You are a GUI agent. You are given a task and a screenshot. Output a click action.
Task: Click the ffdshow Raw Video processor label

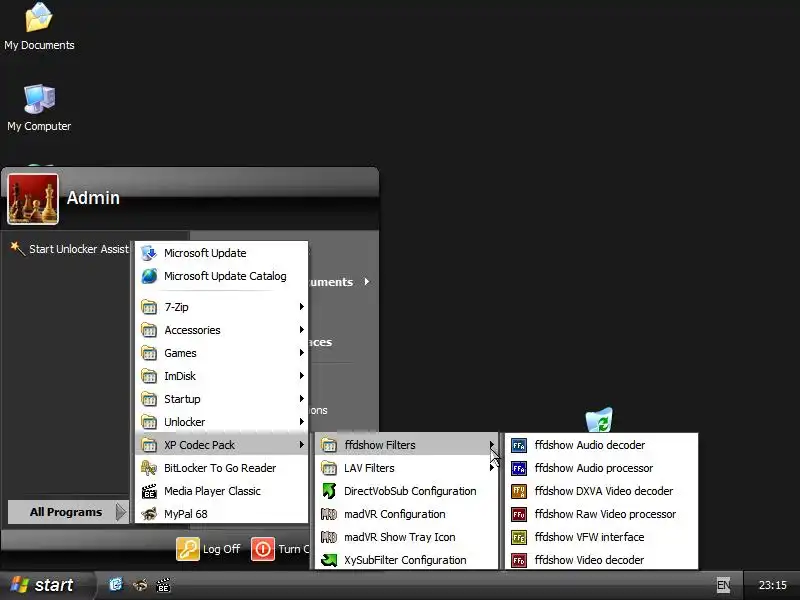point(605,514)
